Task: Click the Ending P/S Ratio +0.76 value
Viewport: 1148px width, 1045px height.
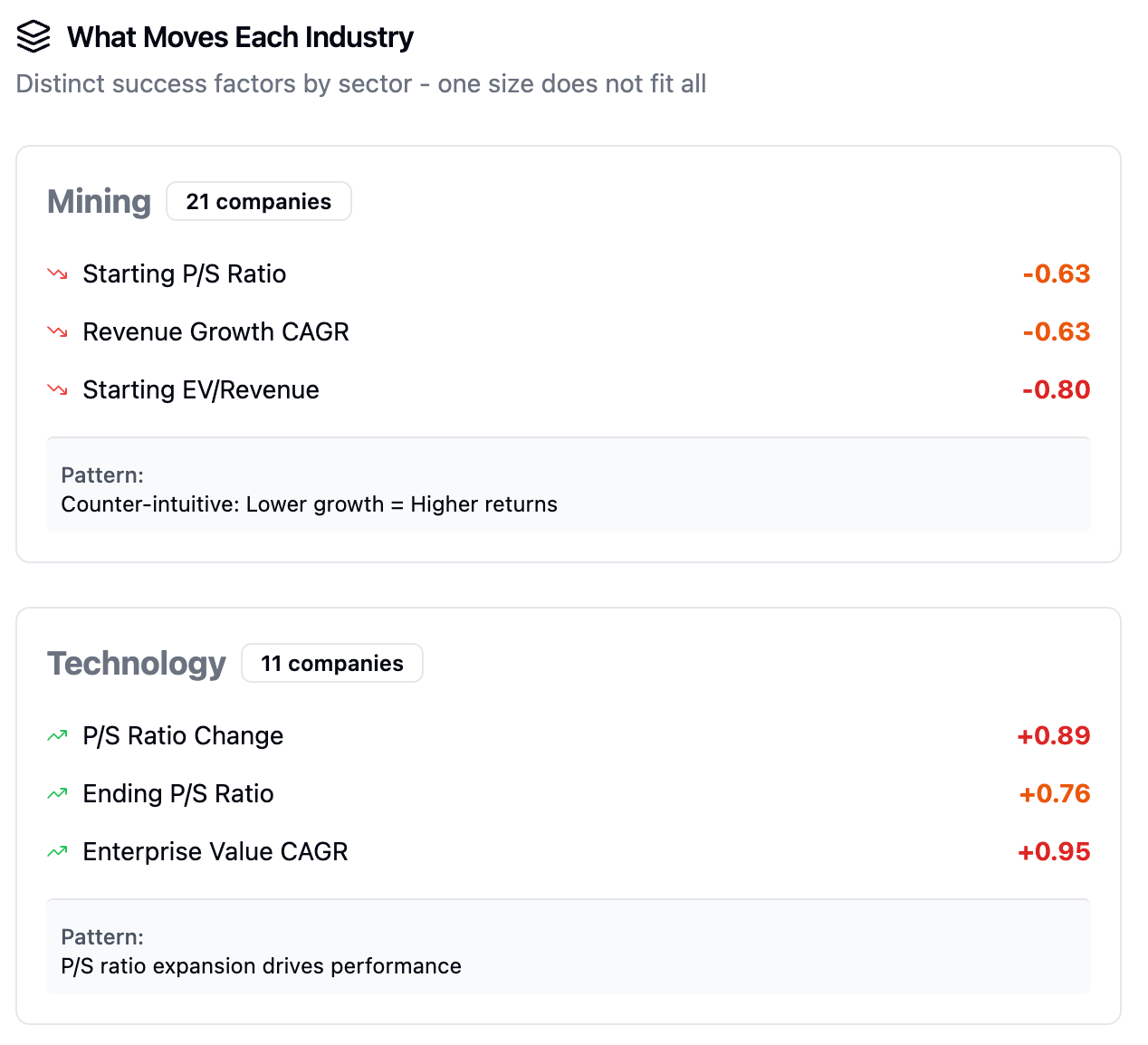Action: pyautogui.click(x=1055, y=793)
